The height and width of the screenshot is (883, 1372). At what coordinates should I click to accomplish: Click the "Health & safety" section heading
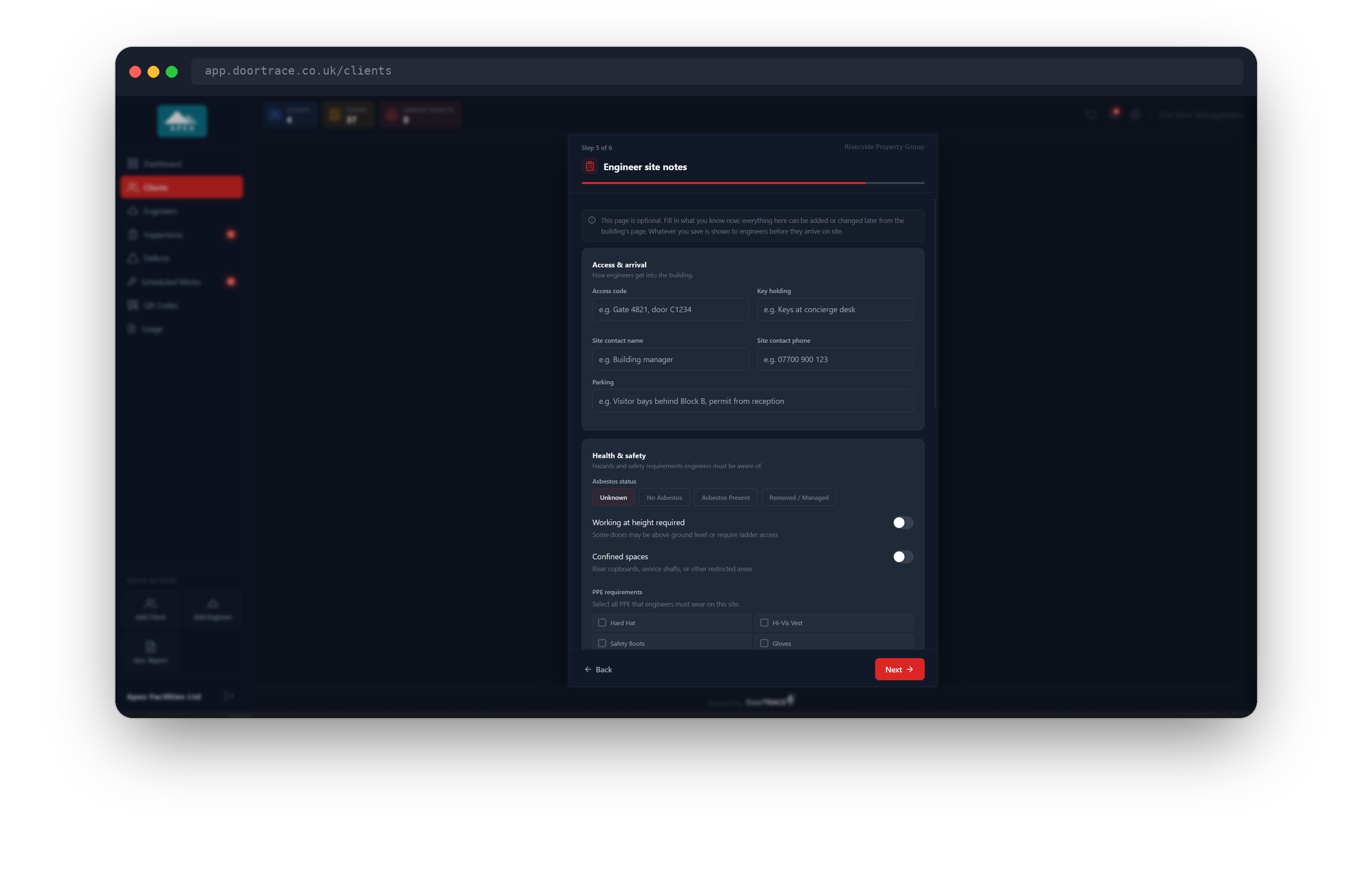tap(618, 455)
